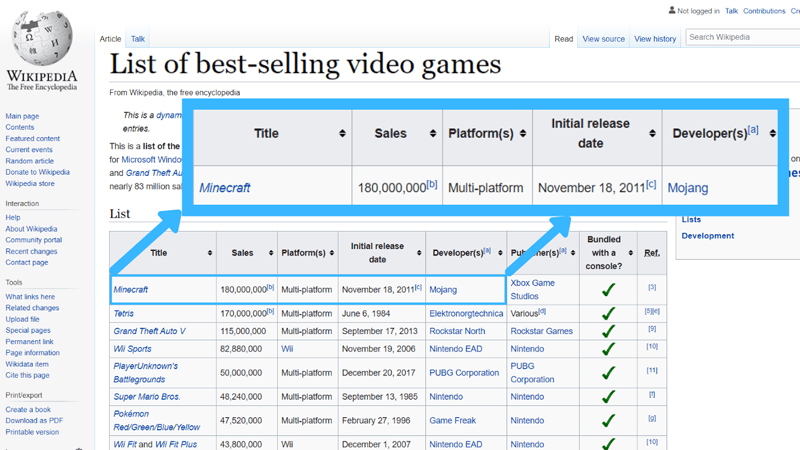Open Elektronorgtechnica developer link
800x450 pixels.
click(x=466, y=313)
